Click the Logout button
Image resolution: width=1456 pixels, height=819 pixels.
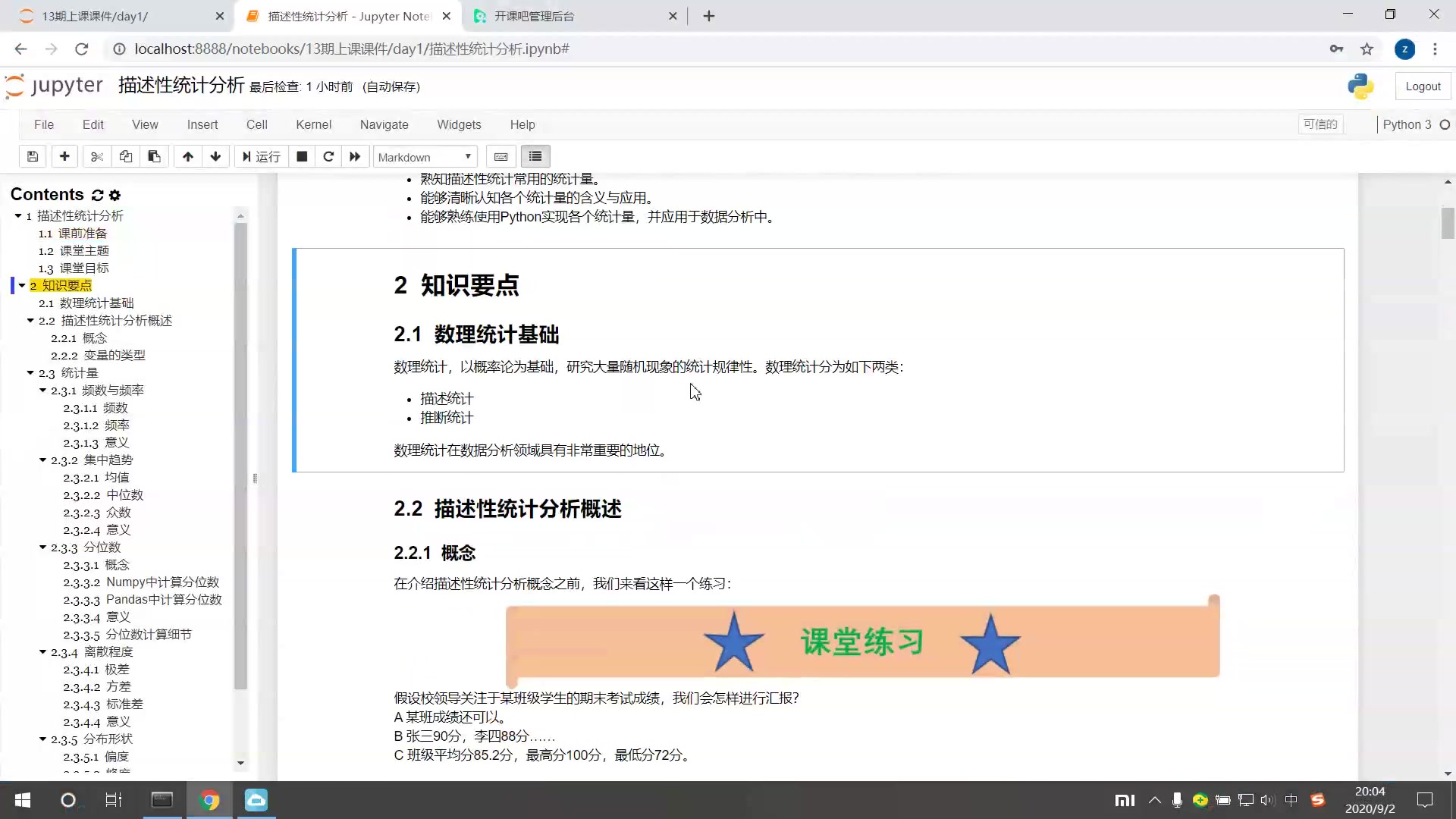click(x=1422, y=86)
